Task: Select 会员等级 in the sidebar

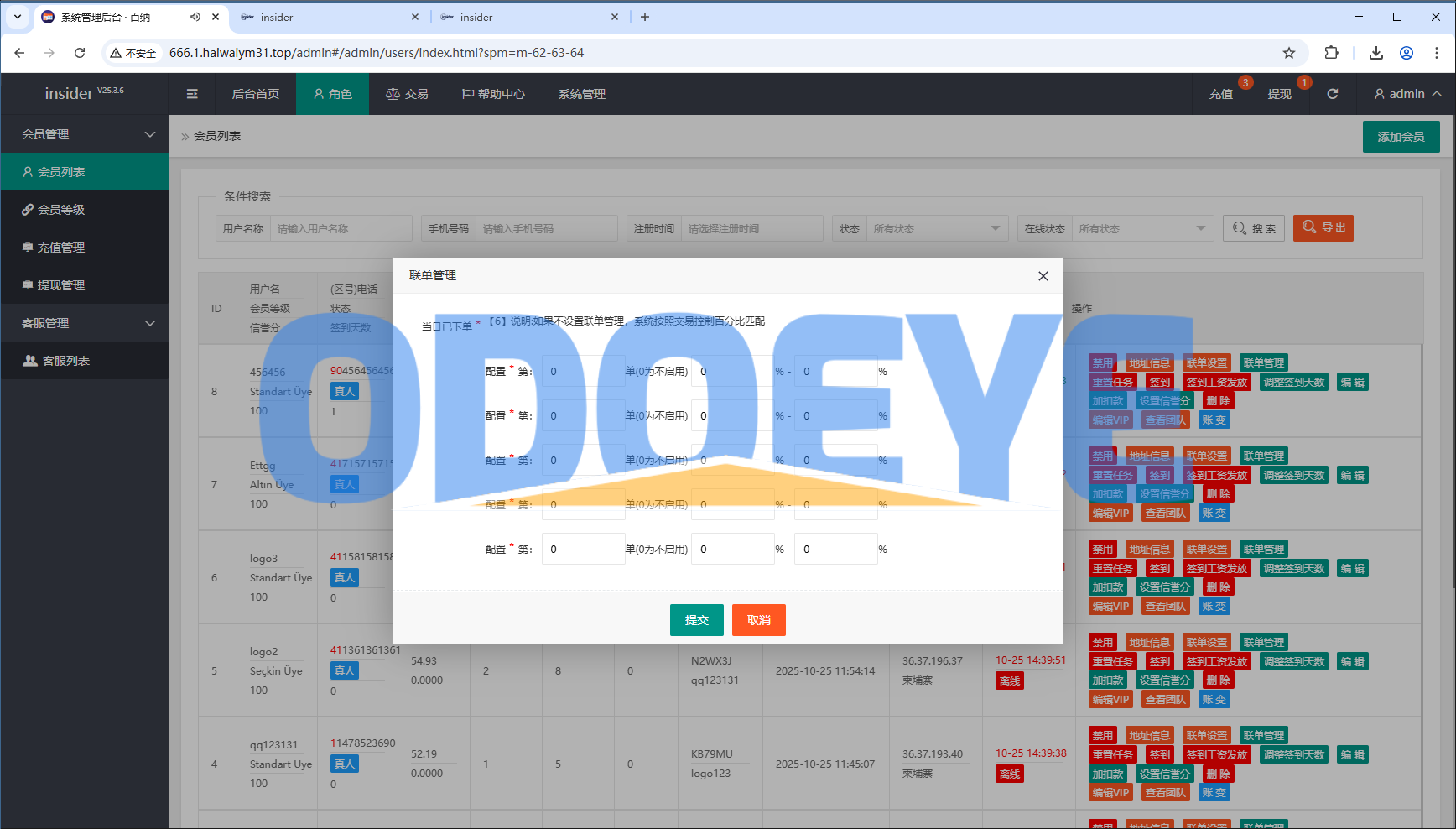Action: (60, 210)
